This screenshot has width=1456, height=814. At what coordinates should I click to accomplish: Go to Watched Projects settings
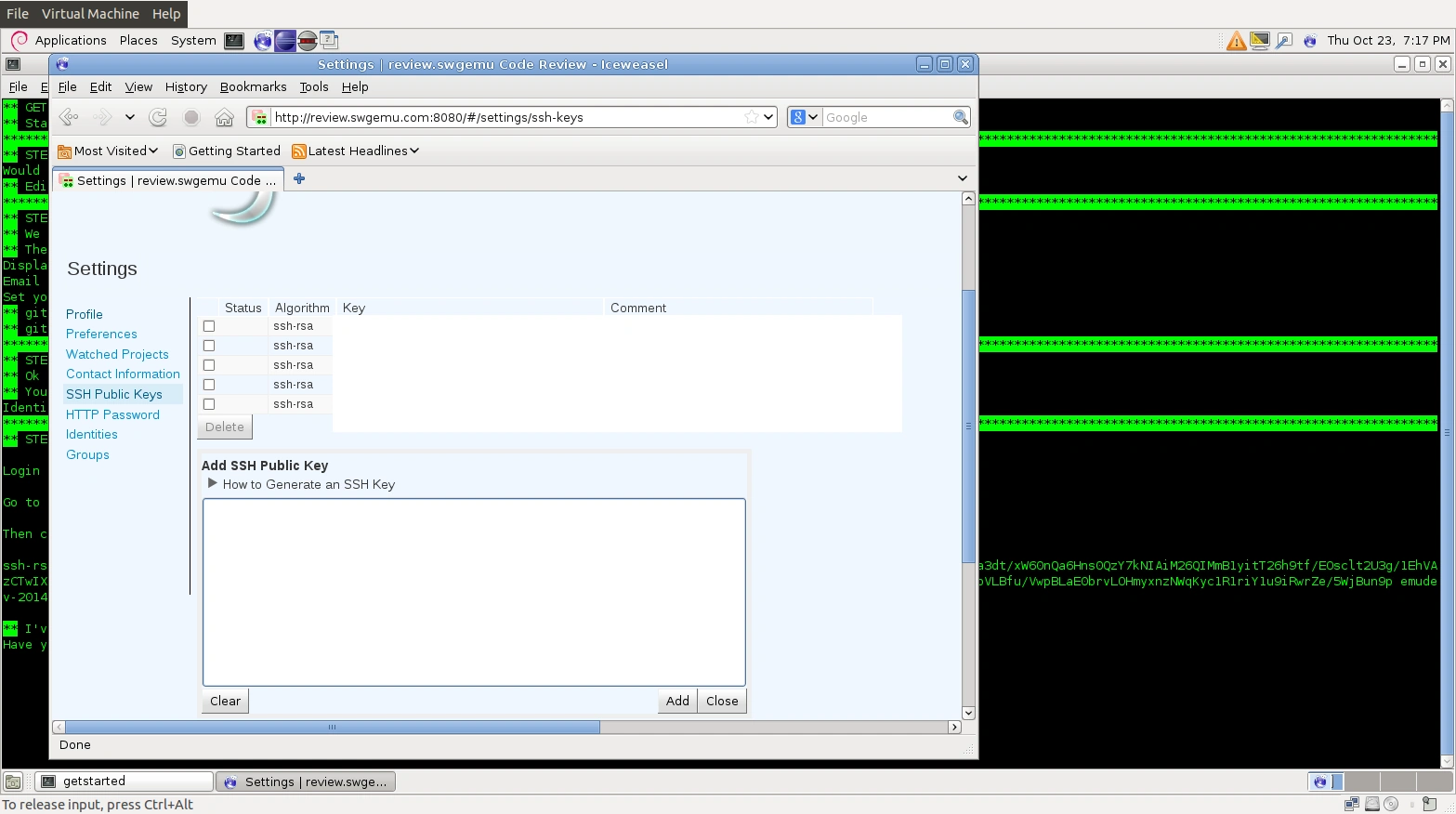[x=117, y=354]
